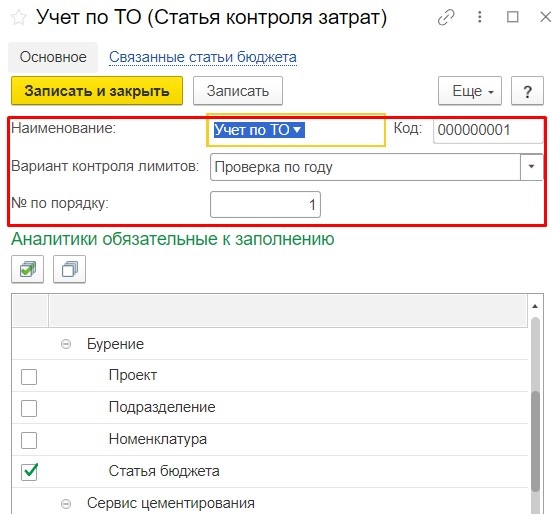
Task: Open the Наименование field dropdown arrow
Action: pyautogui.click(x=297, y=129)
